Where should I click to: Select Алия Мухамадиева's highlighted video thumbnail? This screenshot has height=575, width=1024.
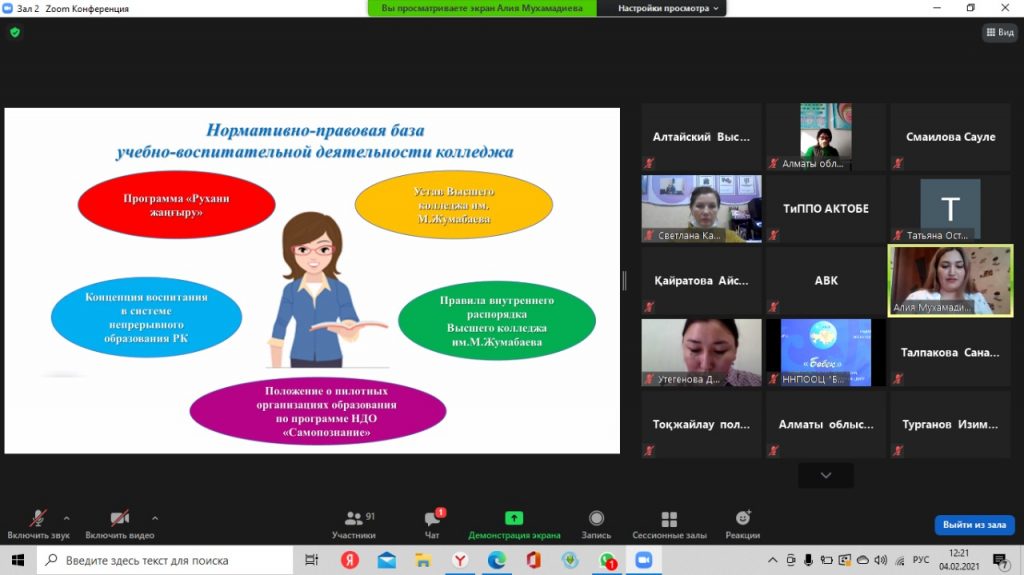coord(951,280)
